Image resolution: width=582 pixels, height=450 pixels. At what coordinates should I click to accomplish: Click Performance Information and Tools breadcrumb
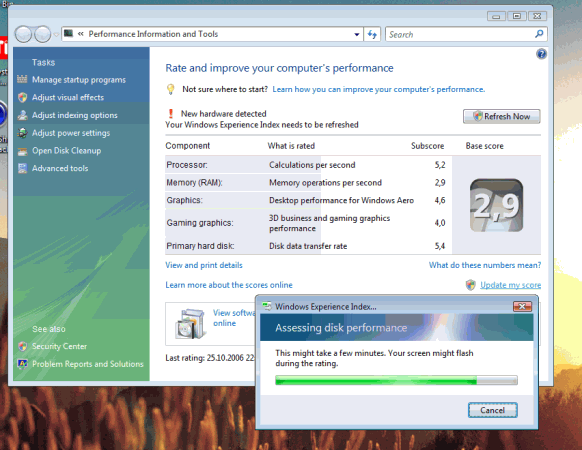tap(153, 34)
